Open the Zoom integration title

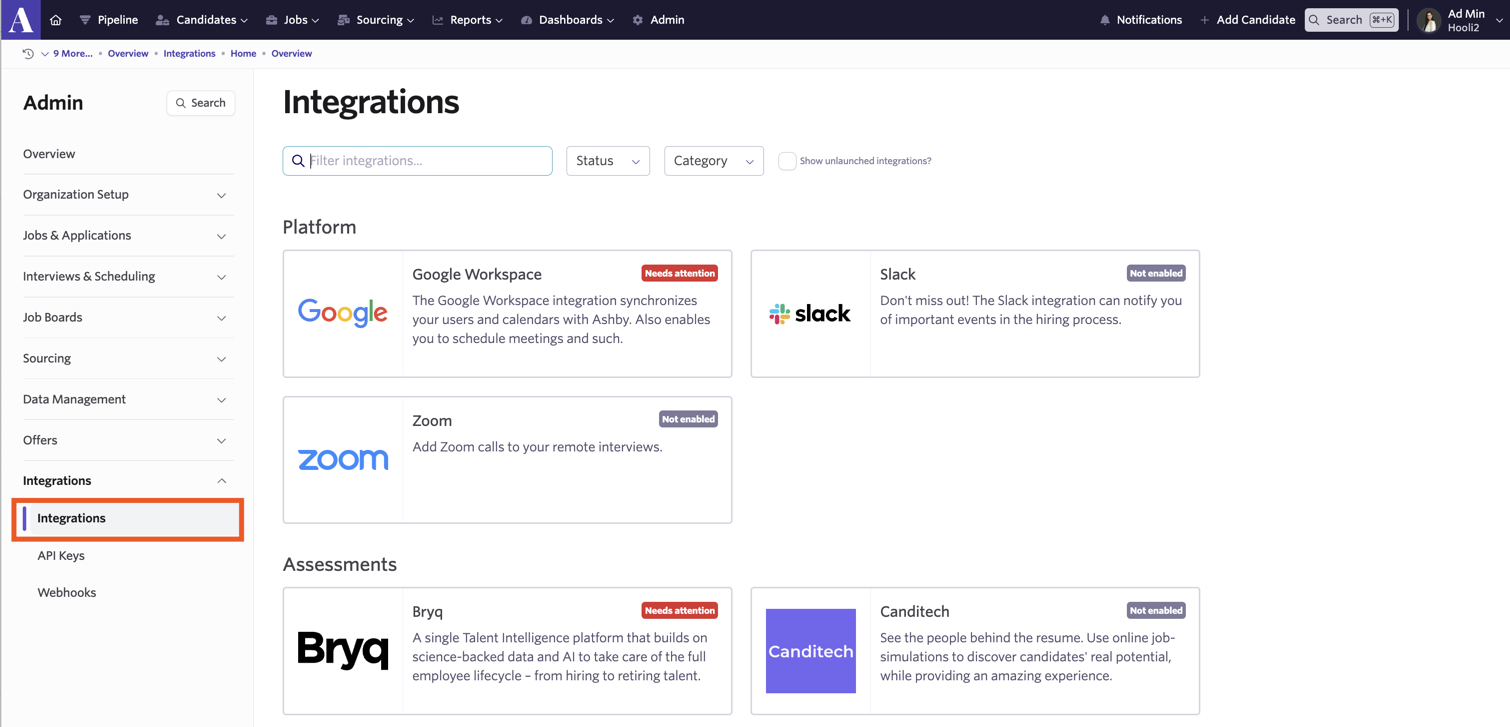[x=432, y=421]
